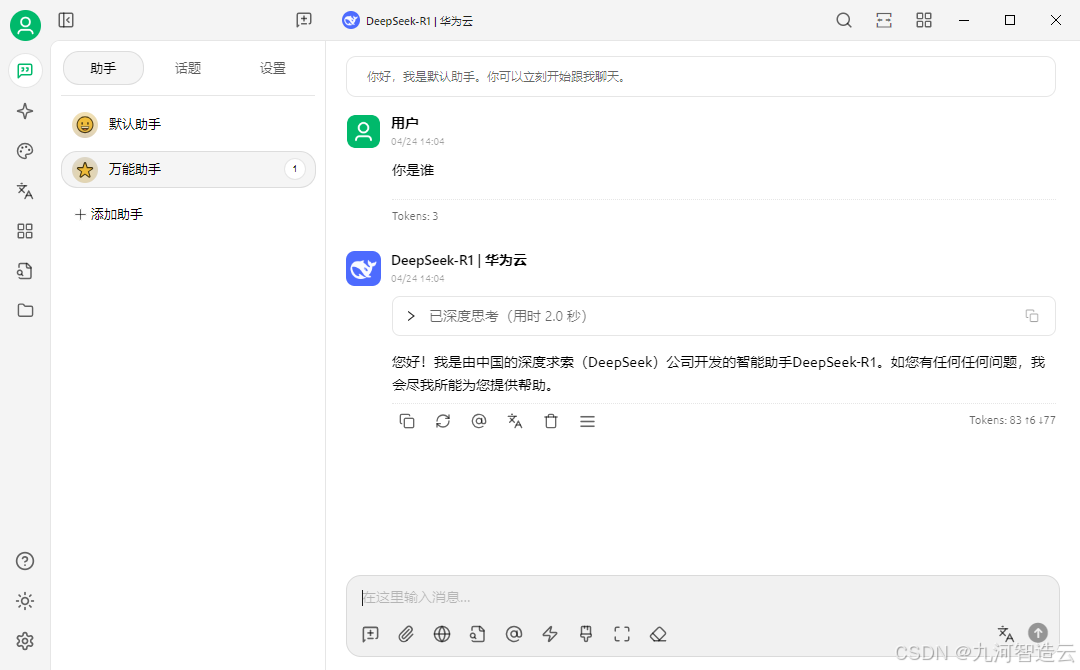Screen dimensions: 1080x670
Task: Open the mini apps grid icon in sidebar
Action: (x=25, y=231)
